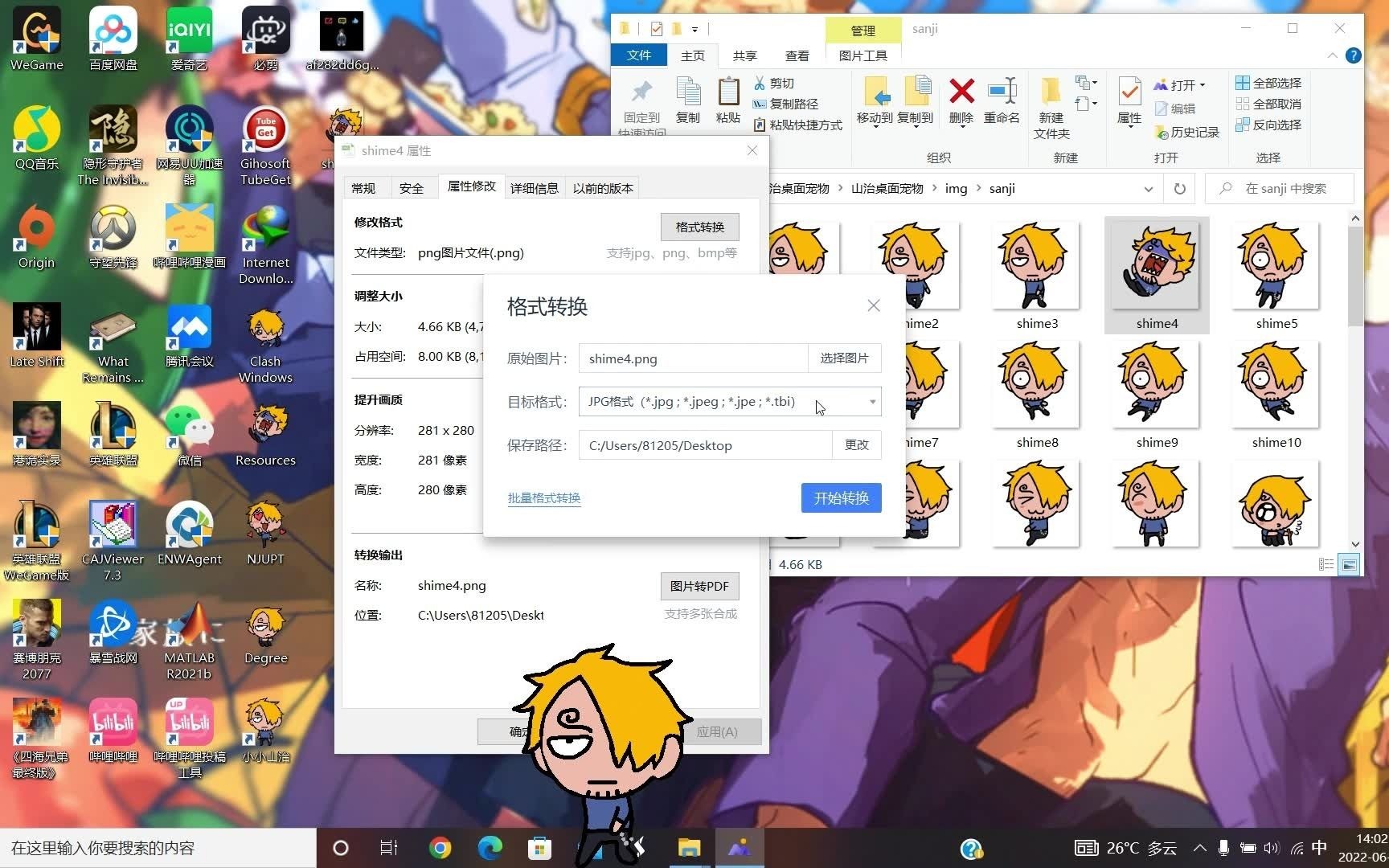The height and width of the screenshot is (868, 1389).
Task: Open the 文件 tab in Explorer
Action: (x=639, y=55)
